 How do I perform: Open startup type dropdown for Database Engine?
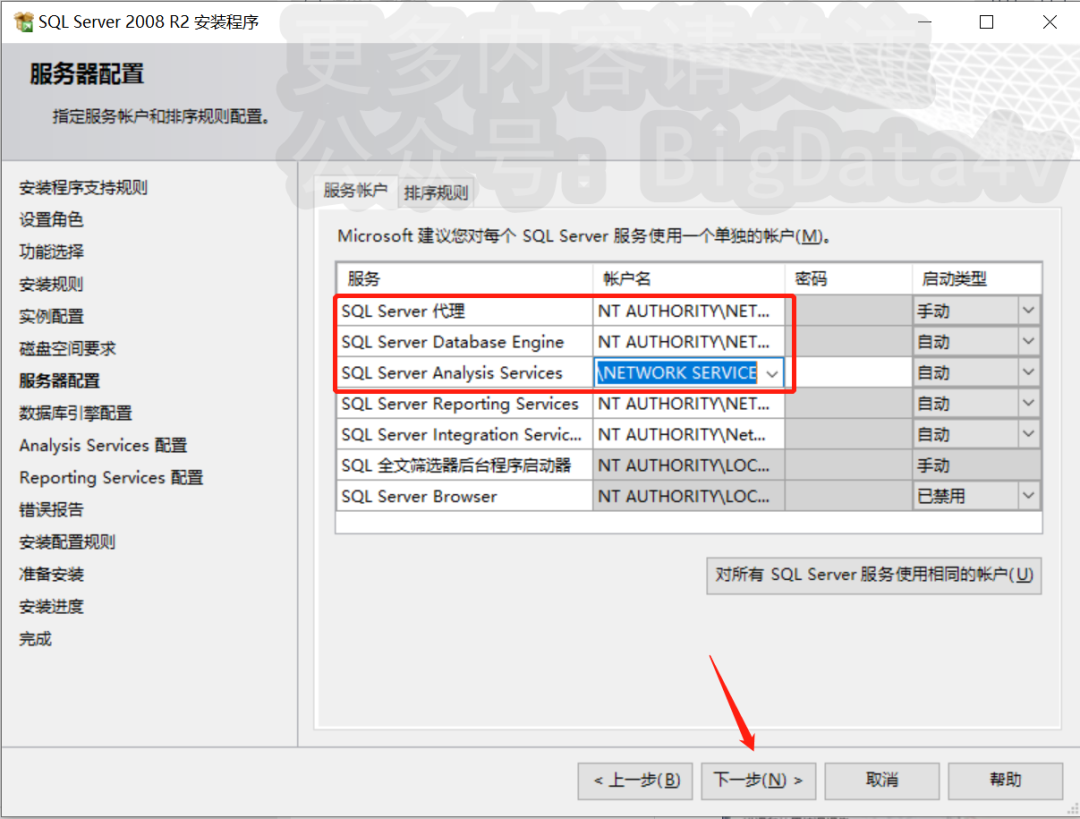click(1028, 342)
